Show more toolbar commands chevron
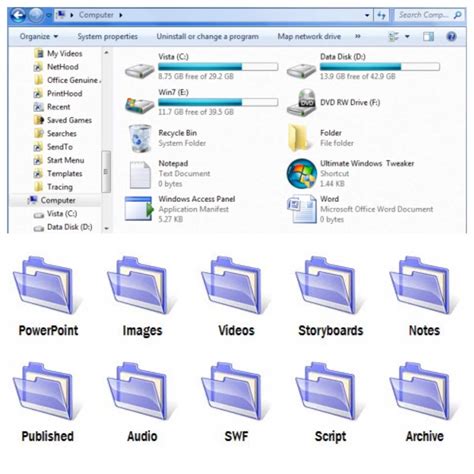Viewport: 474px width, 474px height. [x=358, y=36]
